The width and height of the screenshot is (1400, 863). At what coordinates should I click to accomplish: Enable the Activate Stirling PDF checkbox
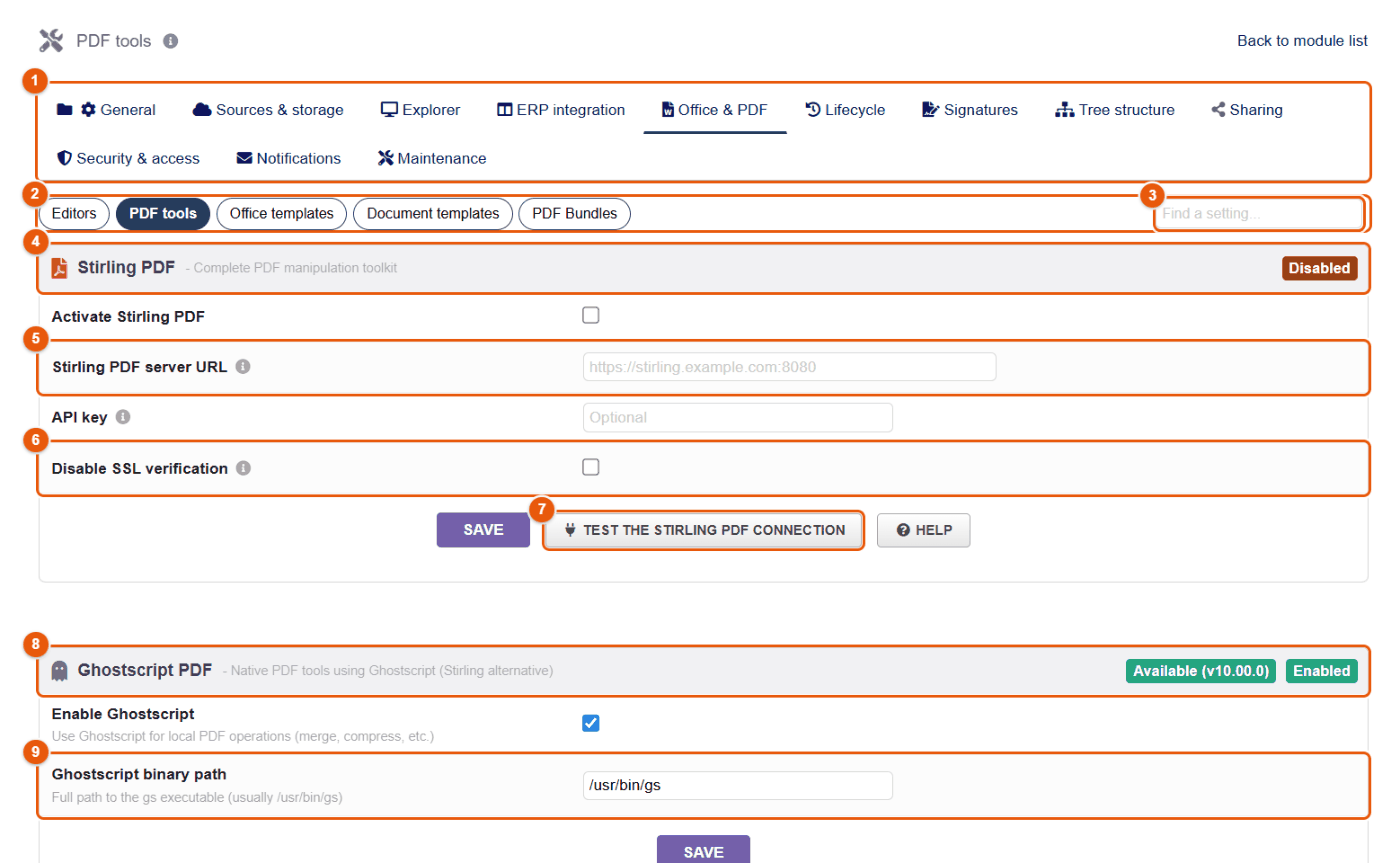tap(591, 316)
